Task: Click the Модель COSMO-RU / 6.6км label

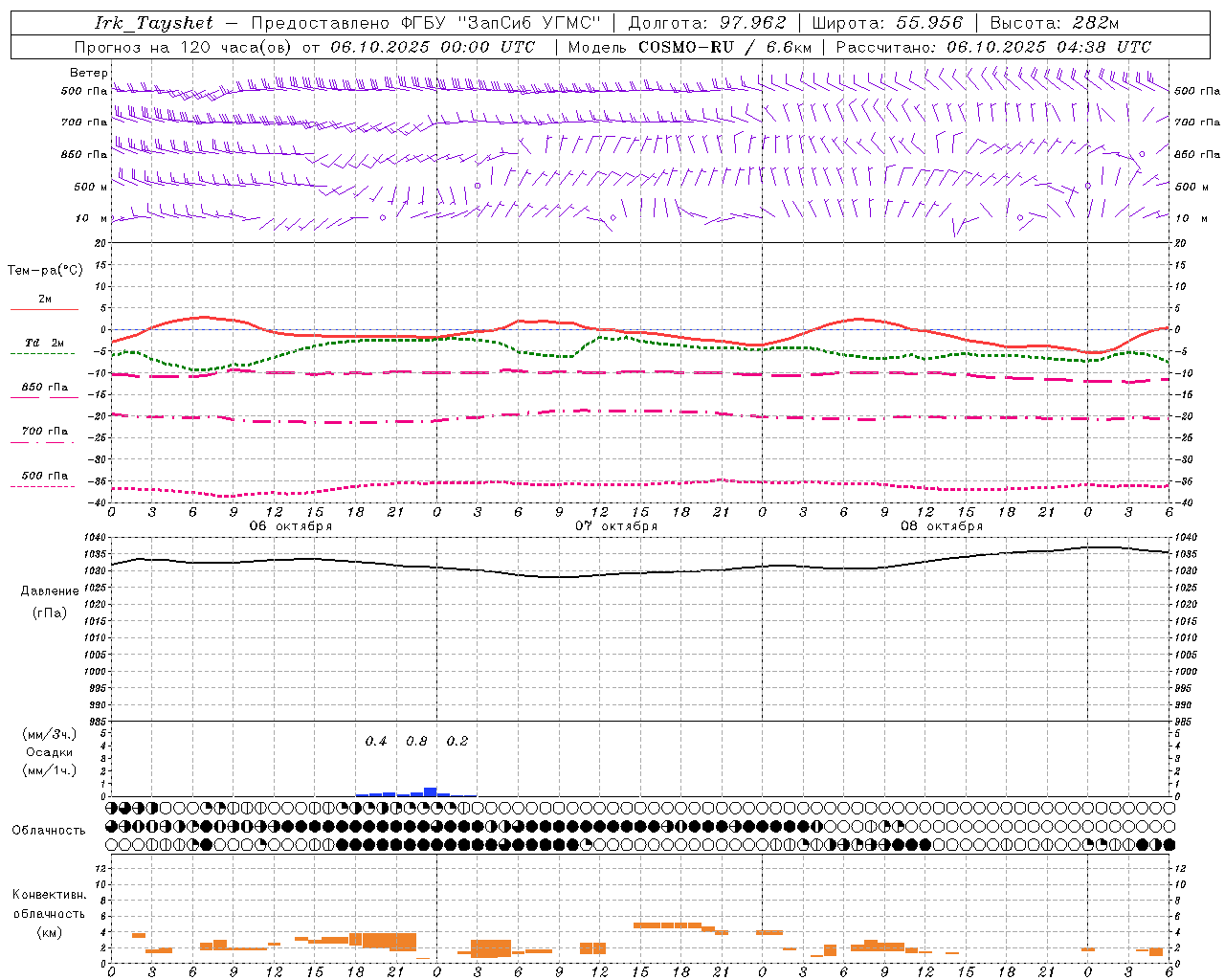Action: [x=690, y=47]
